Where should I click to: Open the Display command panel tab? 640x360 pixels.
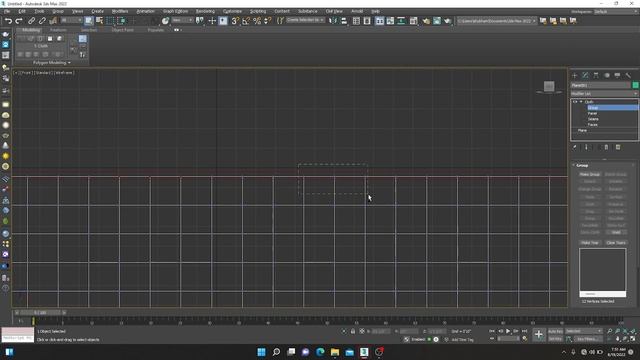pyautogui.click(x=618, y=76)
